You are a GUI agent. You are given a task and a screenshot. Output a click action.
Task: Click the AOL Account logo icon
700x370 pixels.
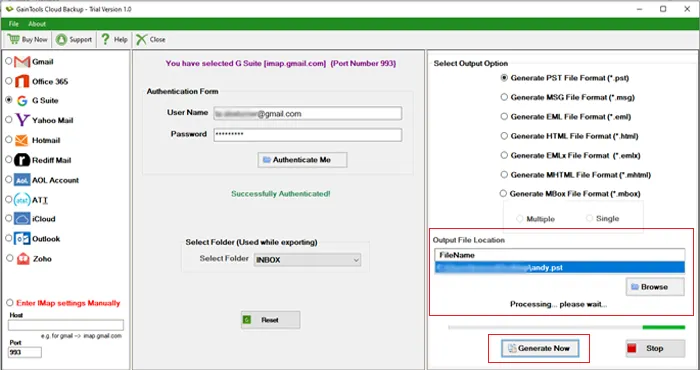pos(22,180)
